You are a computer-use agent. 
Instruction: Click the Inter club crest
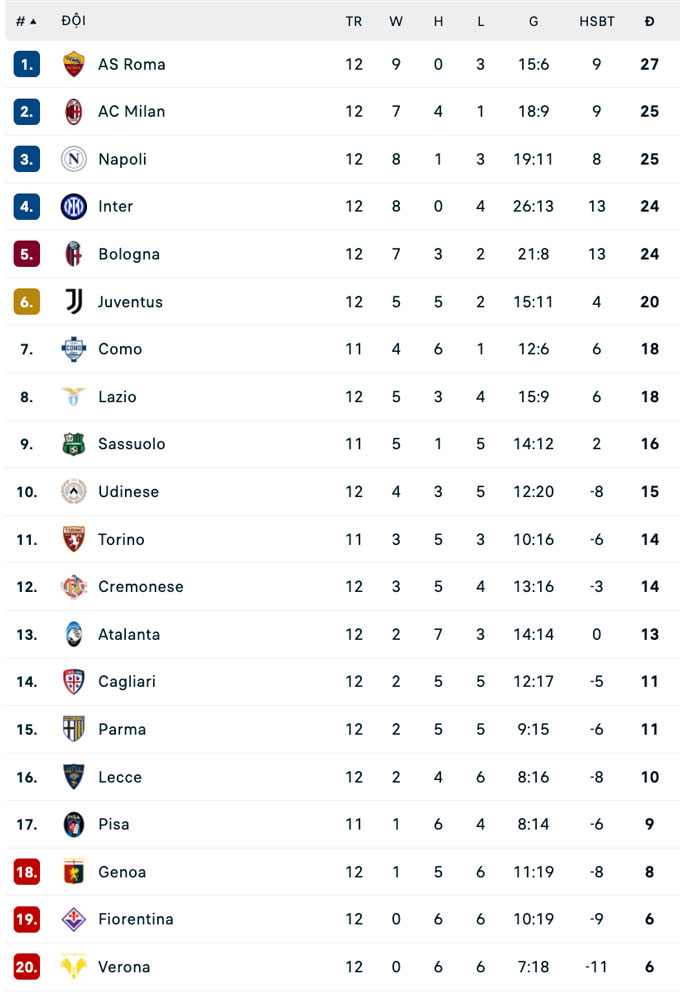[74, 206]
